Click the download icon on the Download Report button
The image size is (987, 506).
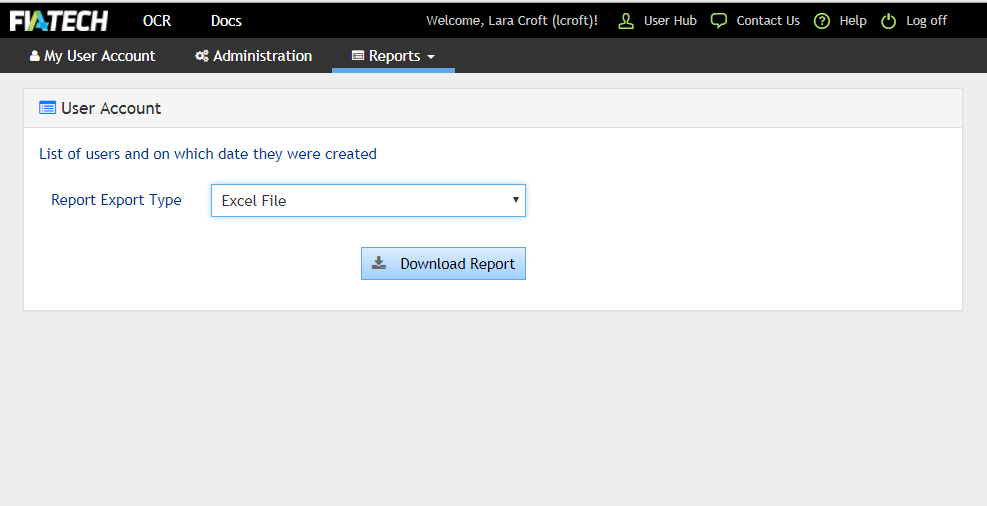[x=379, y=263]
